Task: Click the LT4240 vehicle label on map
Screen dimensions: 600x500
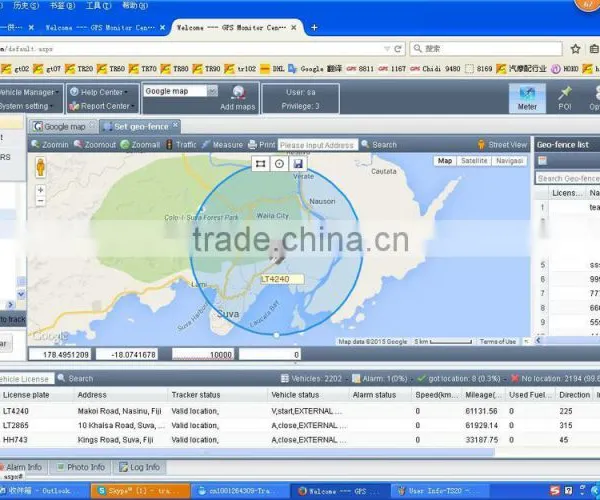Action: click(x=282, y=279)
